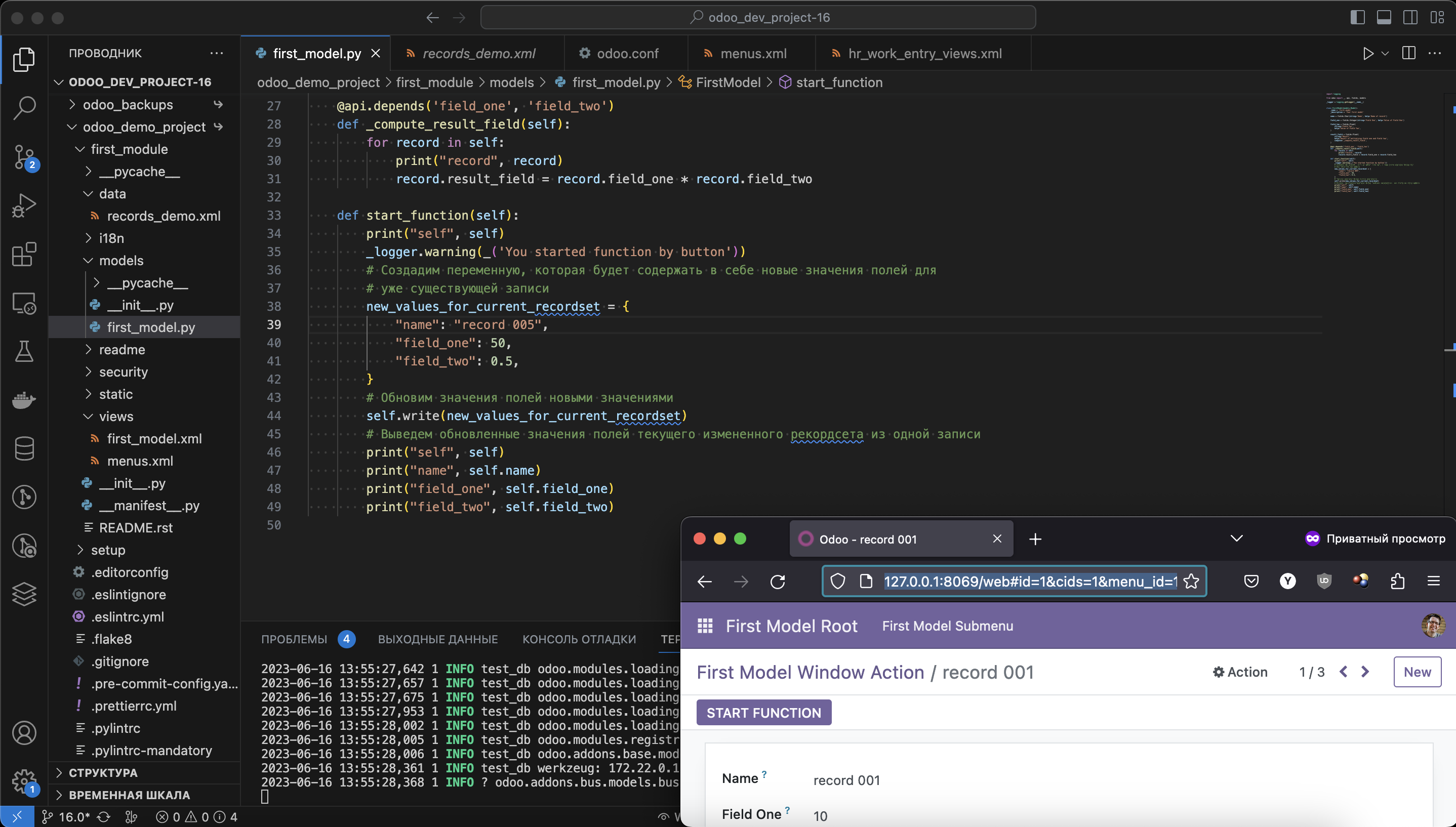1456x827 pixels.
Task: Click the VS Code search command center
Action: pos(758,18)
